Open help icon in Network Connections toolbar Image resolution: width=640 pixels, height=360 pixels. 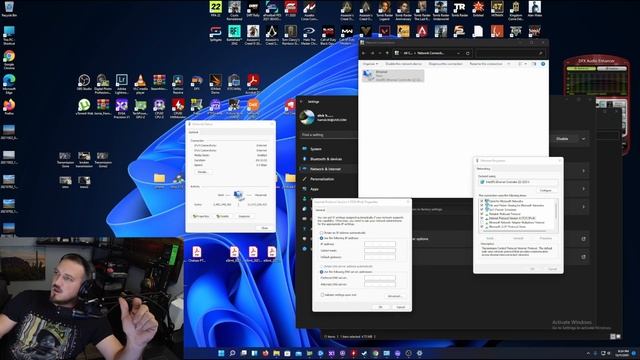pyautogui.click(x=543, y=64)
